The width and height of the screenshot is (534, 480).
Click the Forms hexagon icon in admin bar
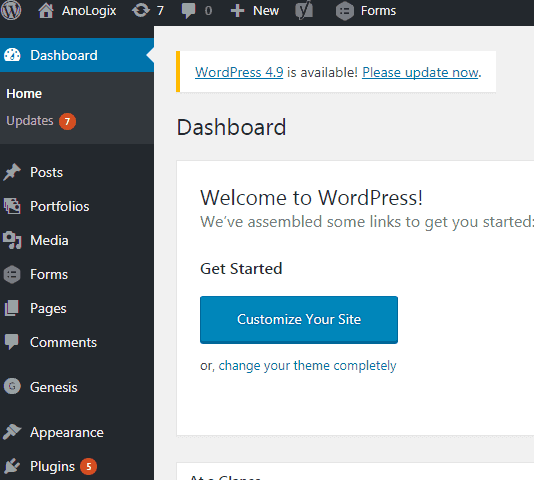(345, 11)
